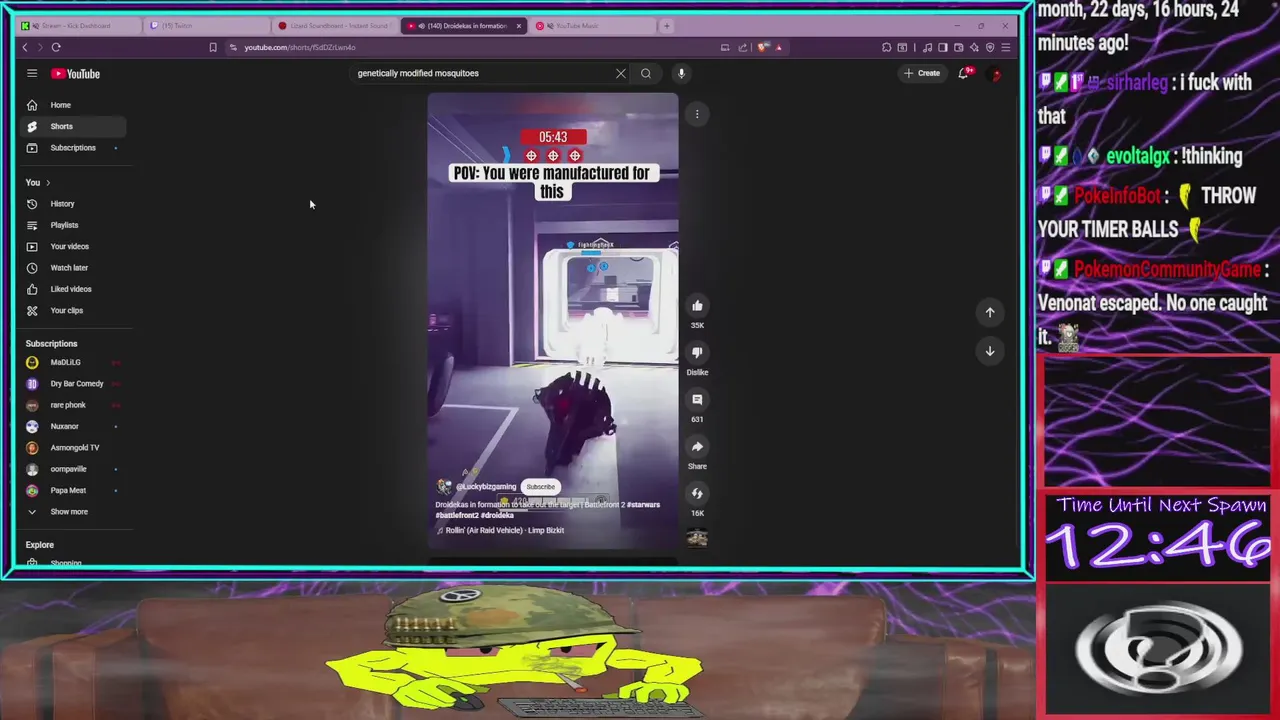
Task: Open Short's three-dot more options
Action: pyautogui.click(x=697, y=114)
